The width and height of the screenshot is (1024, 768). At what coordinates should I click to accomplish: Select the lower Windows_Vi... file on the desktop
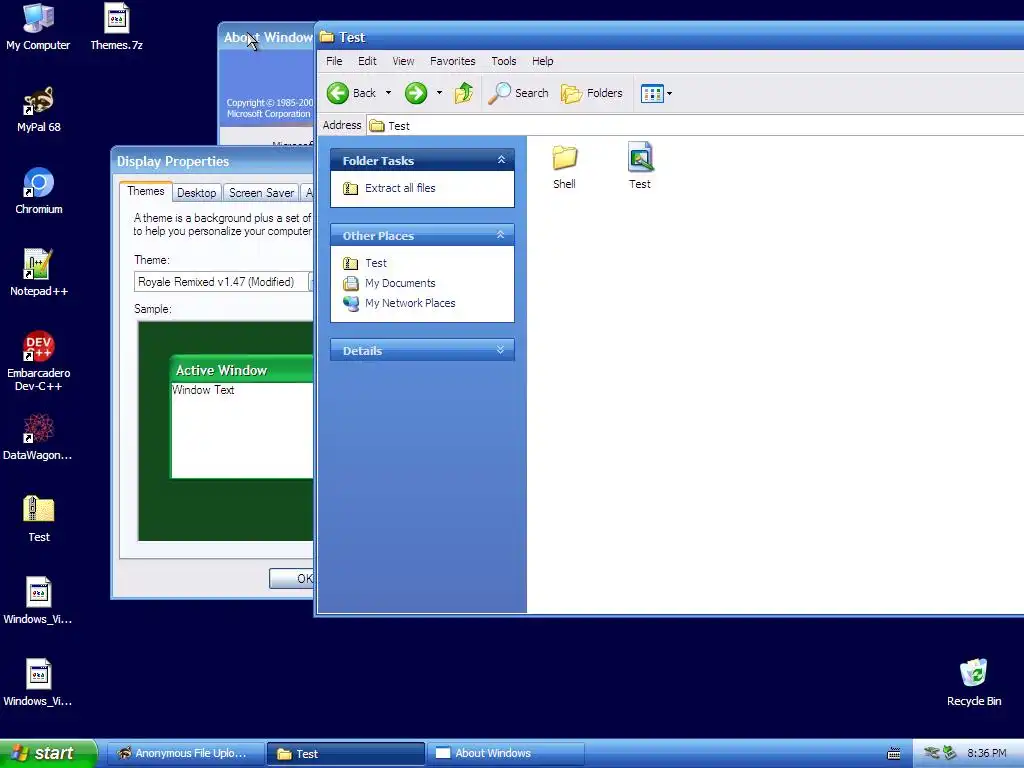[x=38, y=683]
